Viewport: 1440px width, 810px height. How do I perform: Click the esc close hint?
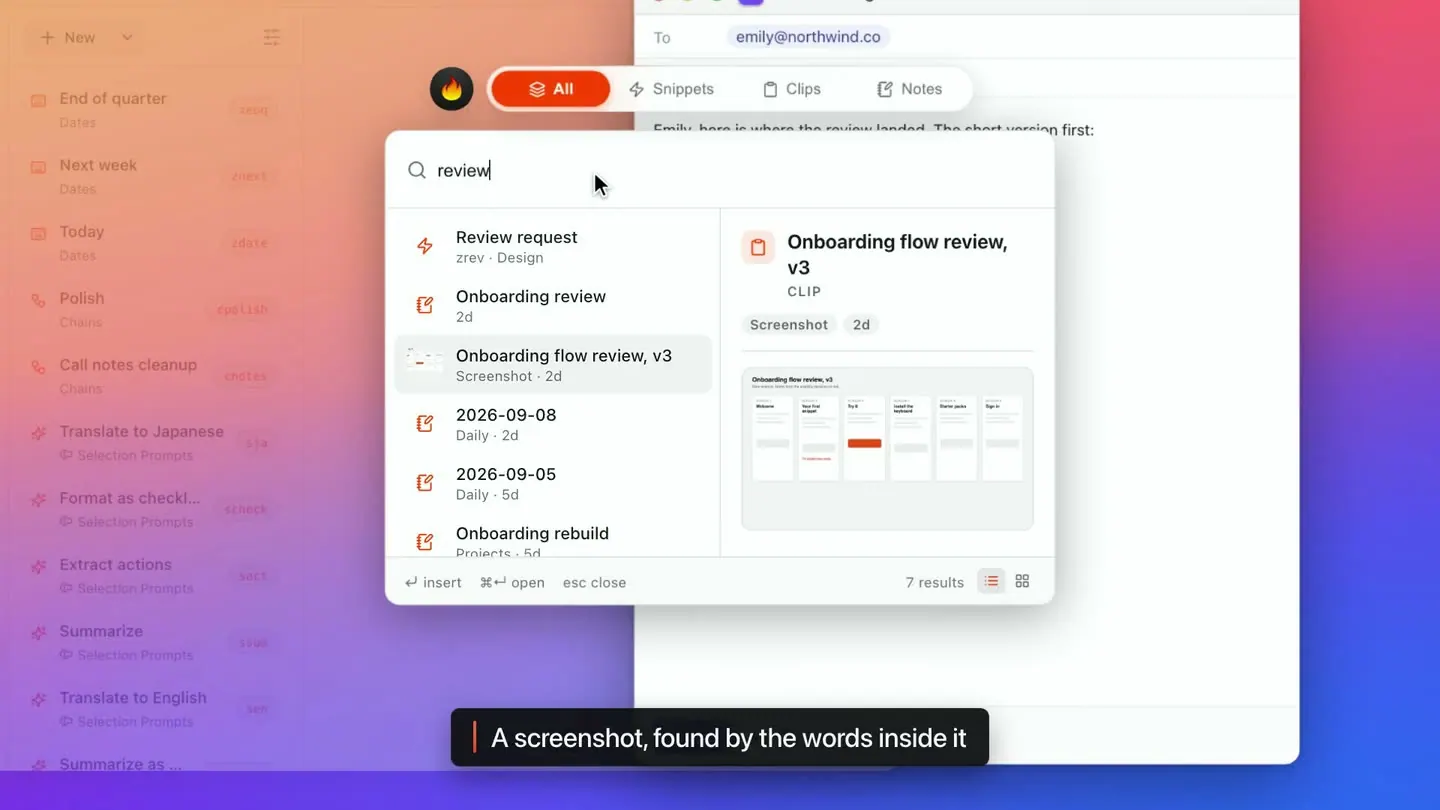pos(594,582)
